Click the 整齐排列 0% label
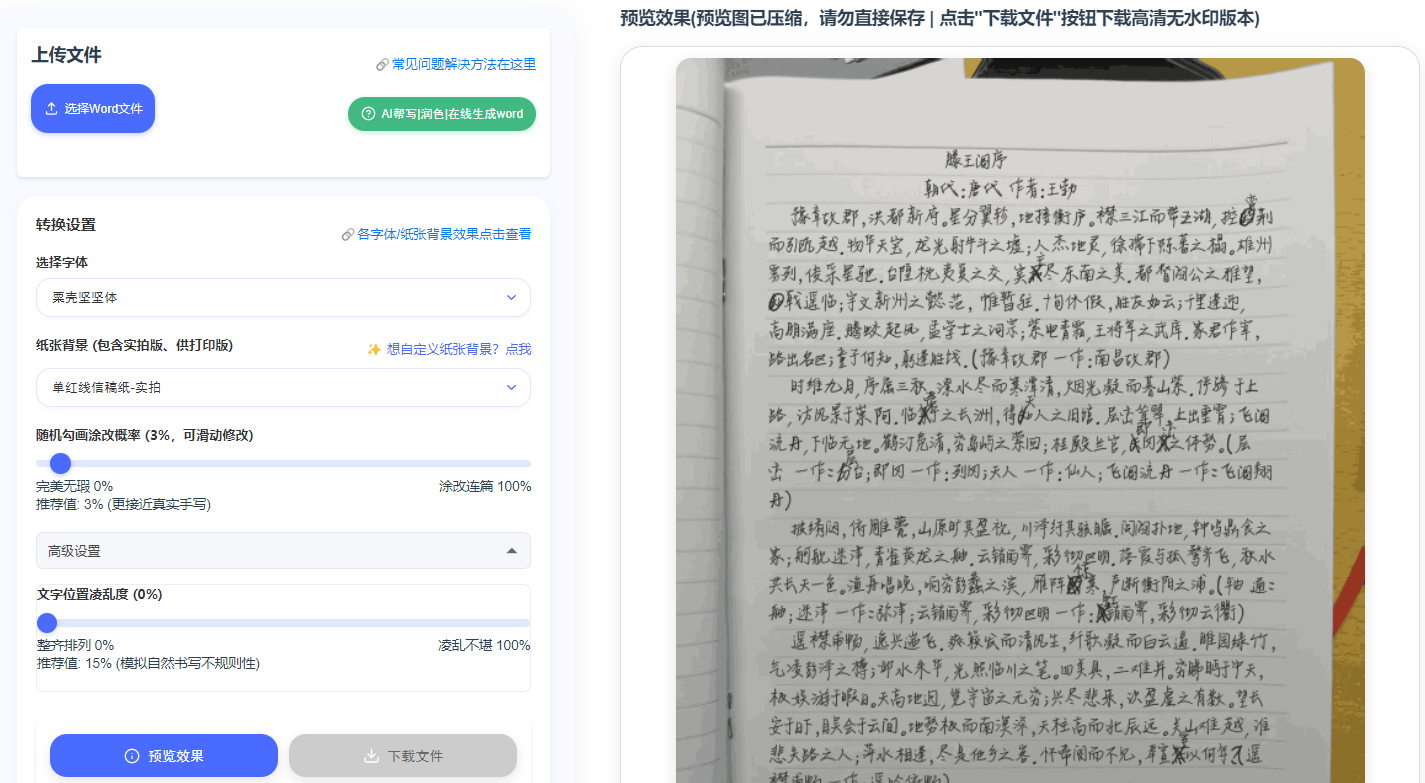The width and height of the screenshot is (1425, 783). 75,645
